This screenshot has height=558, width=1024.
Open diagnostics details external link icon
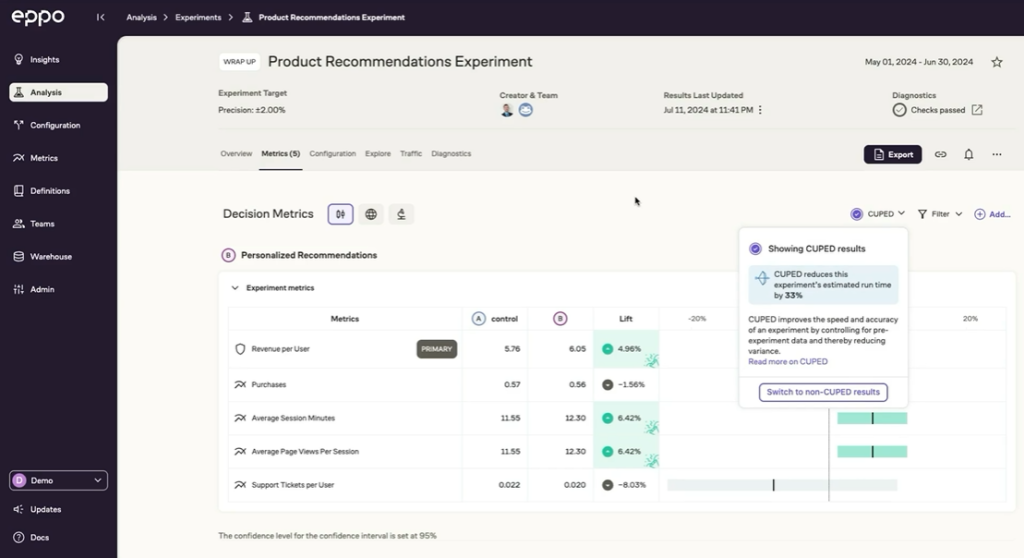click(x=977, y=110)
